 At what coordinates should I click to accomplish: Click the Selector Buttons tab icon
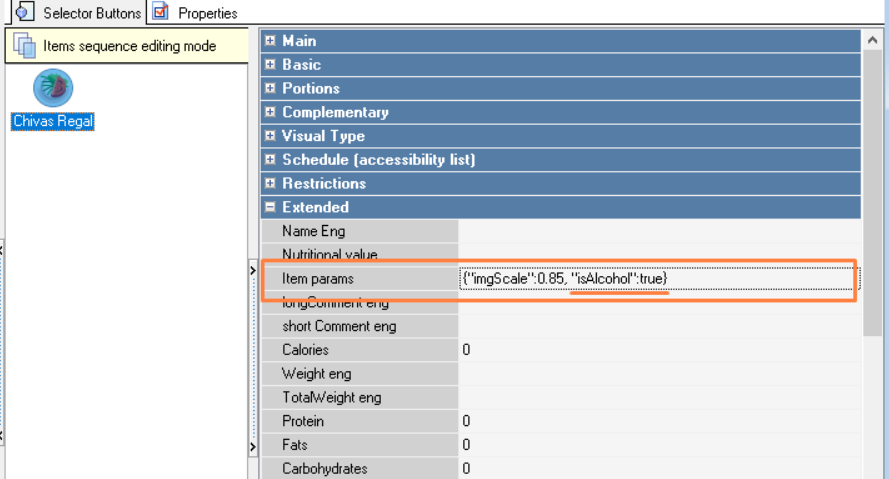click(x=25, y=12)
